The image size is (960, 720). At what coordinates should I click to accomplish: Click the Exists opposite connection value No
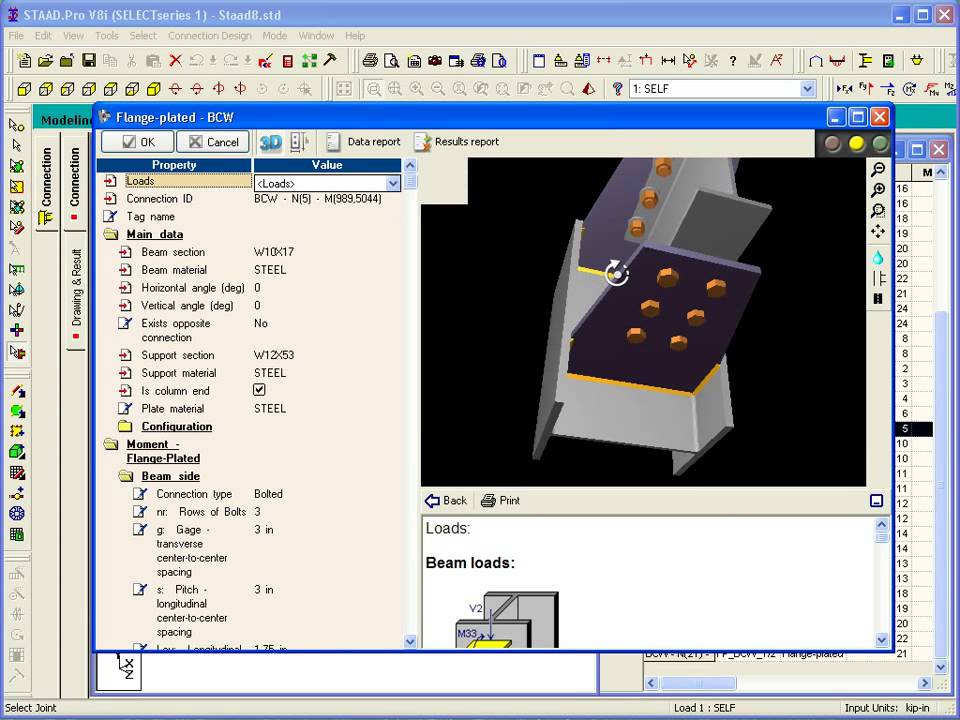click(261, 323)
